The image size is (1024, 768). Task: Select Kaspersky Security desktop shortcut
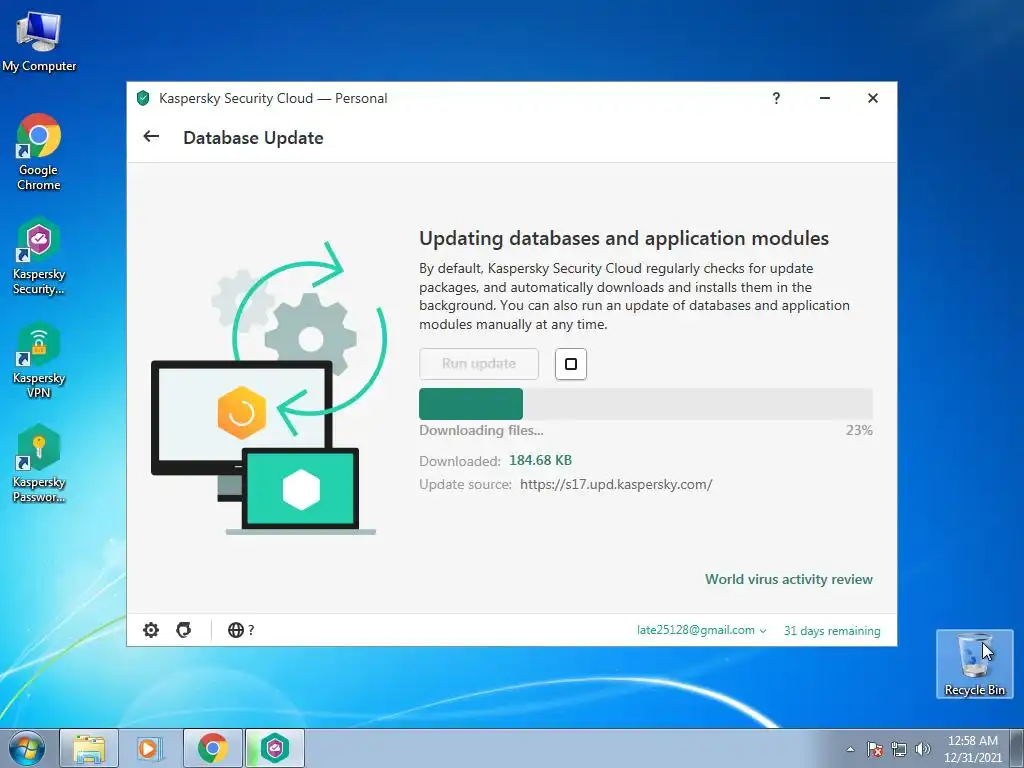[39, 257]
